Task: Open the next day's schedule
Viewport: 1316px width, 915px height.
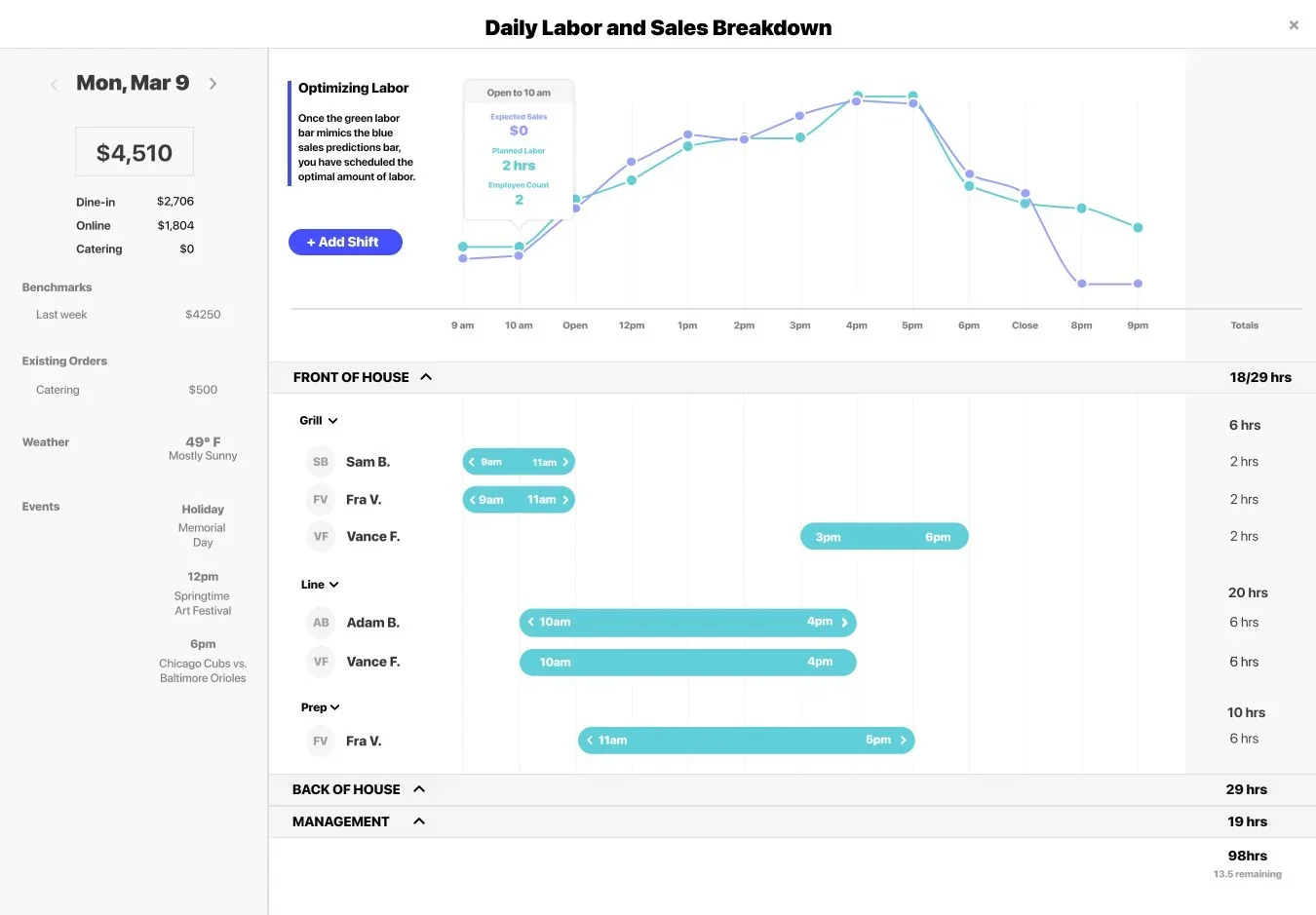Action: (x=213, y=83)
